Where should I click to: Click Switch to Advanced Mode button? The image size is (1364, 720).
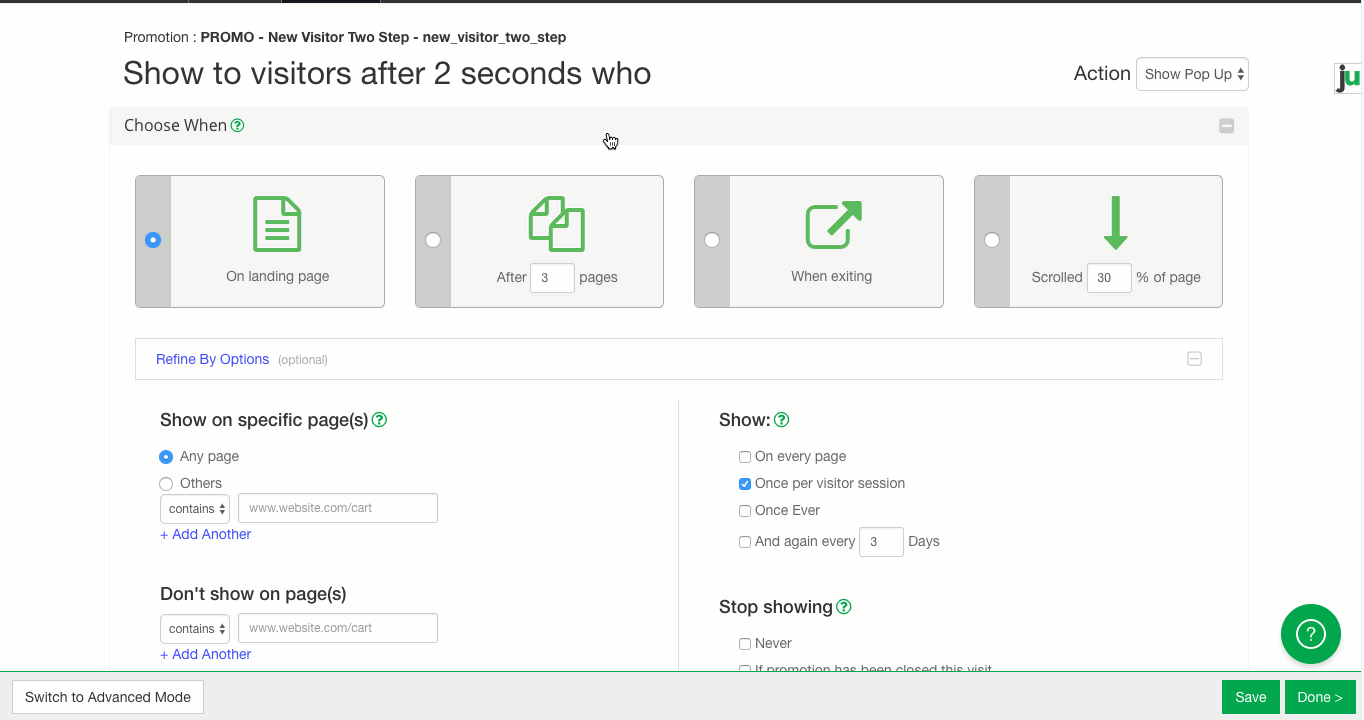(x=108, y=697)
